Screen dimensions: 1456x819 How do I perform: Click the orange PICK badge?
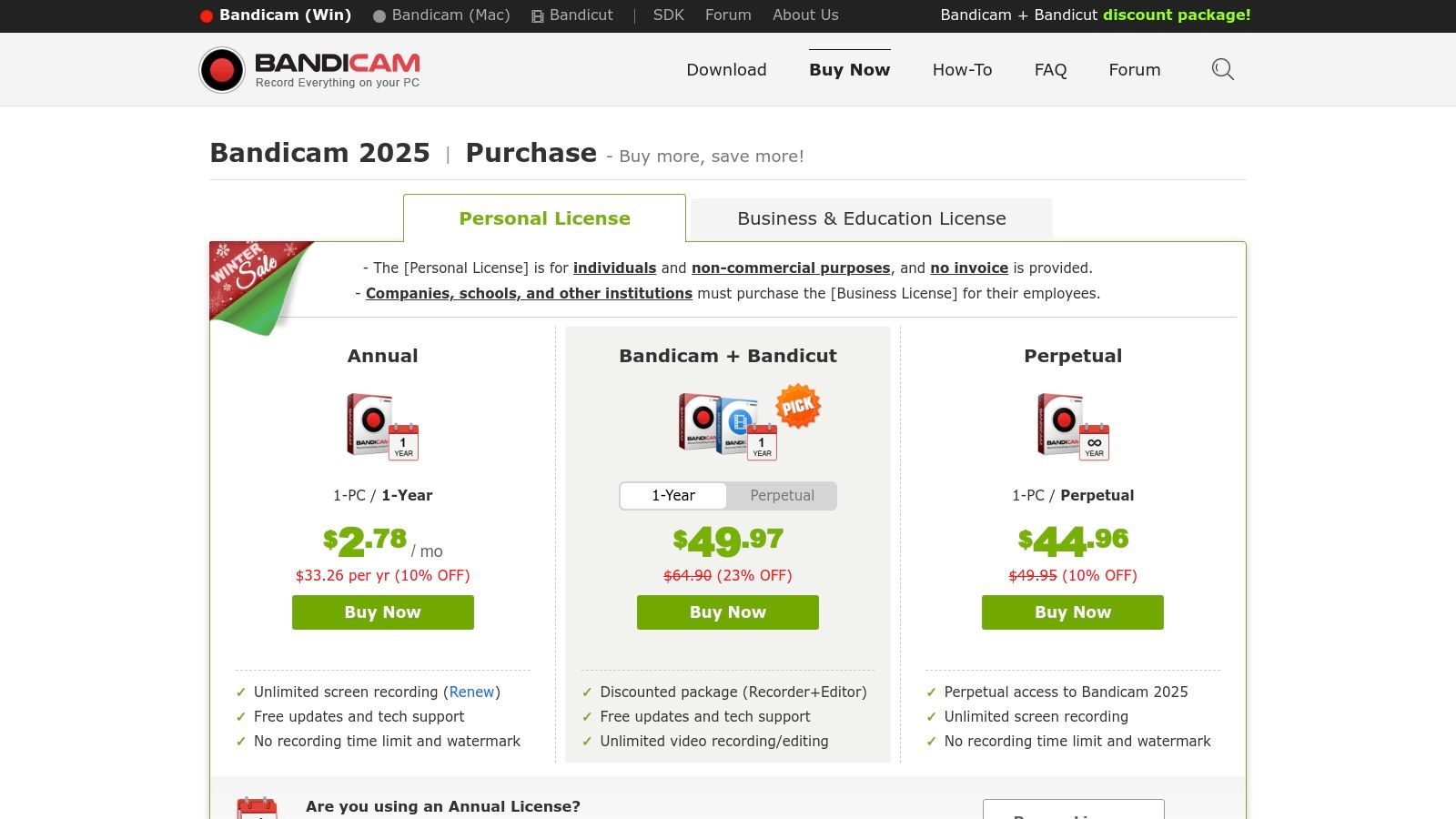(798, 406)
